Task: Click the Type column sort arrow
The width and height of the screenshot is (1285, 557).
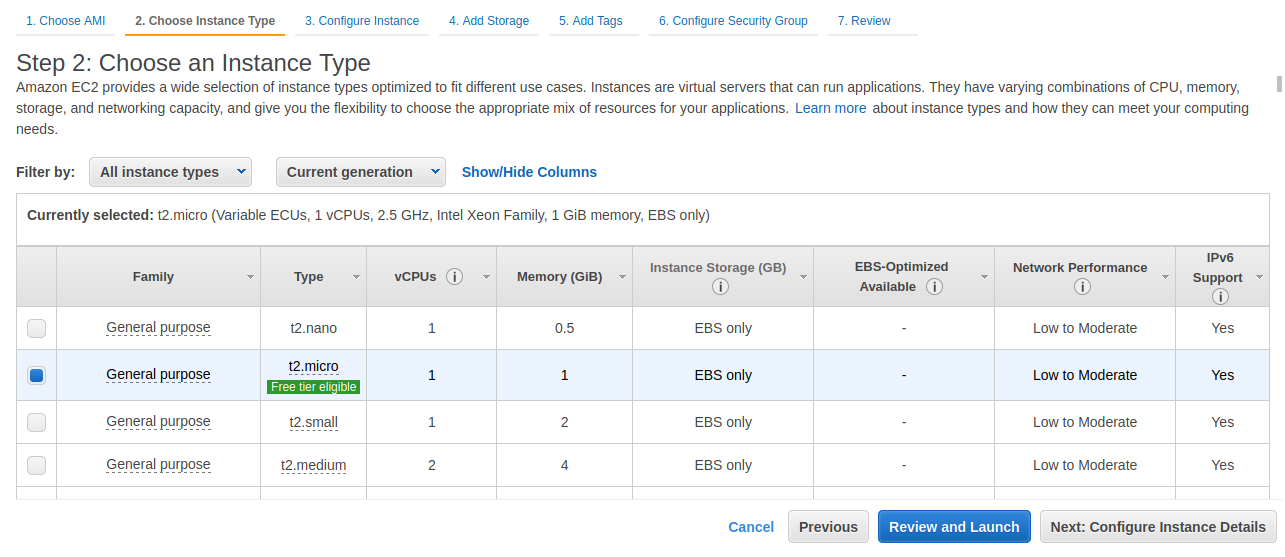Action: 356,277
